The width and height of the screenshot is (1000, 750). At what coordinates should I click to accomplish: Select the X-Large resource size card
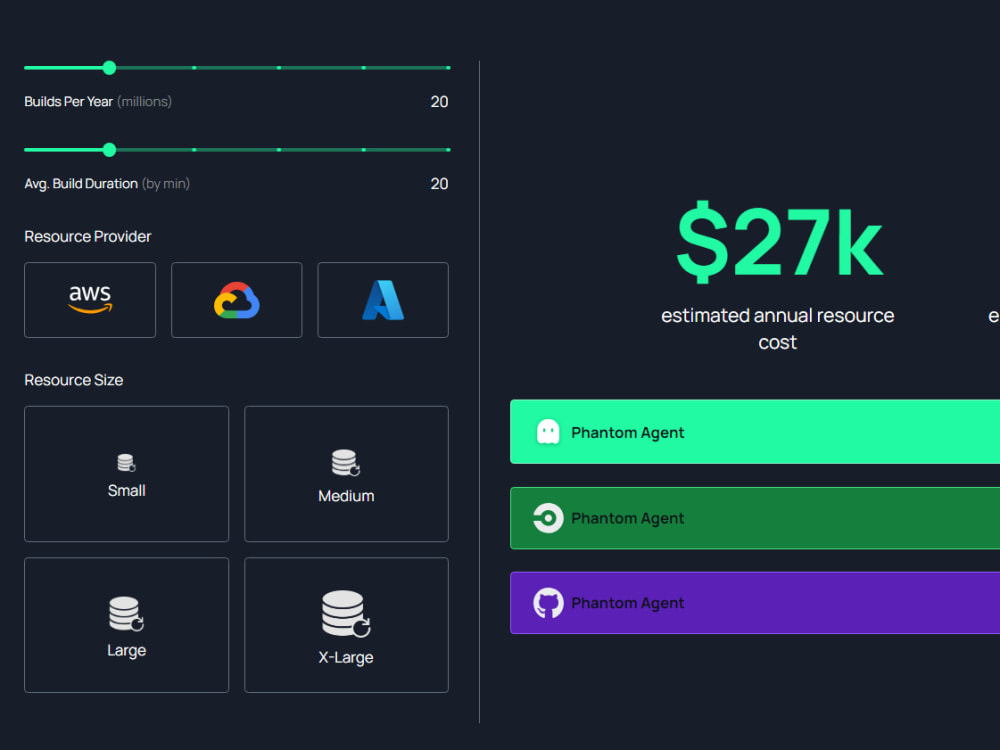point(346,625)
